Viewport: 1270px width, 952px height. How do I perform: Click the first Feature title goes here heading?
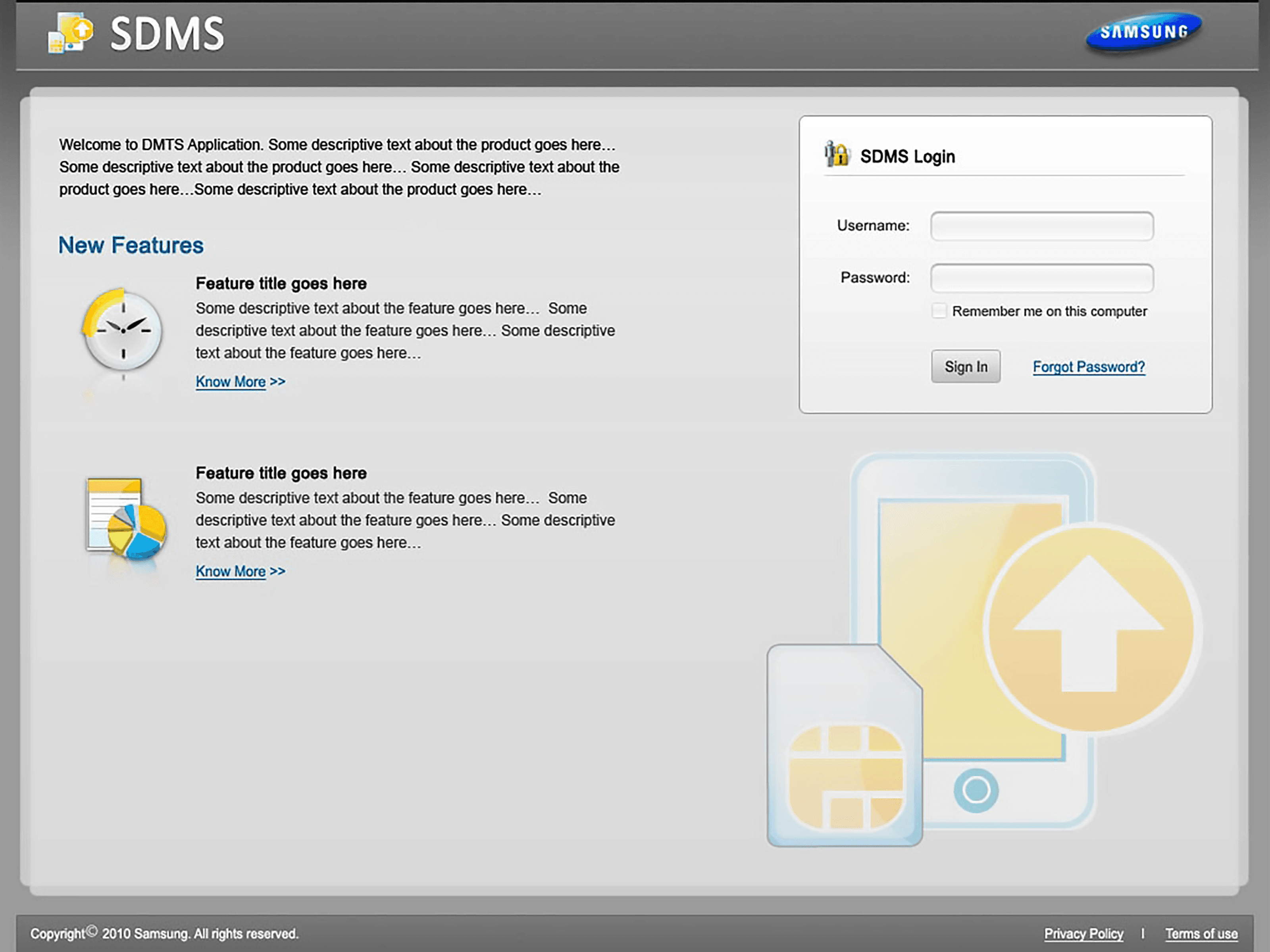tap(281, 284)
